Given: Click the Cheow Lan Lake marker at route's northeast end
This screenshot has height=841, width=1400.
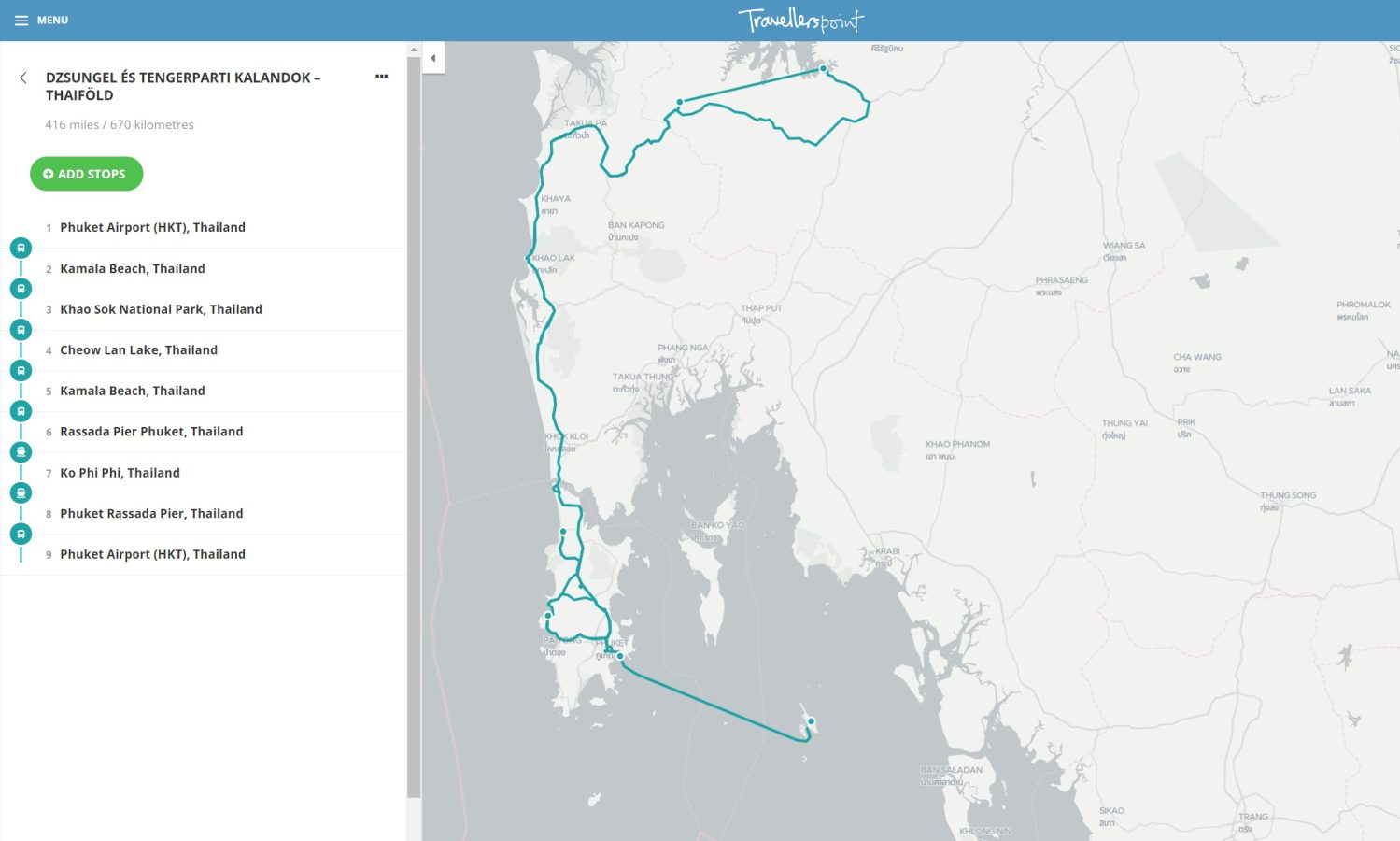Looking at the screenshot, I should coord(823,68).
